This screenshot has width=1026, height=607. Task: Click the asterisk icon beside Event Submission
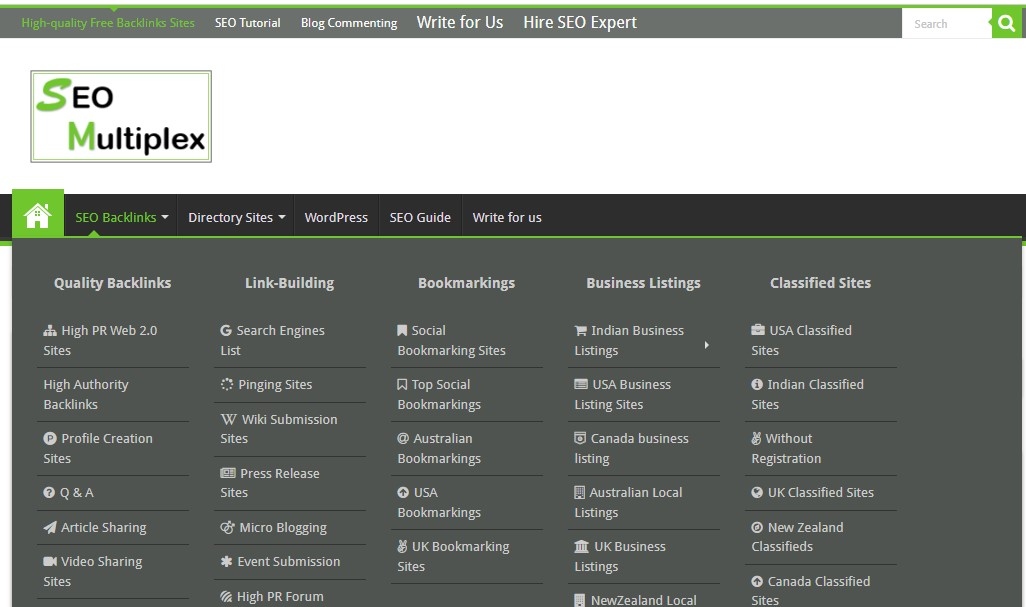[x=226, y=561]
